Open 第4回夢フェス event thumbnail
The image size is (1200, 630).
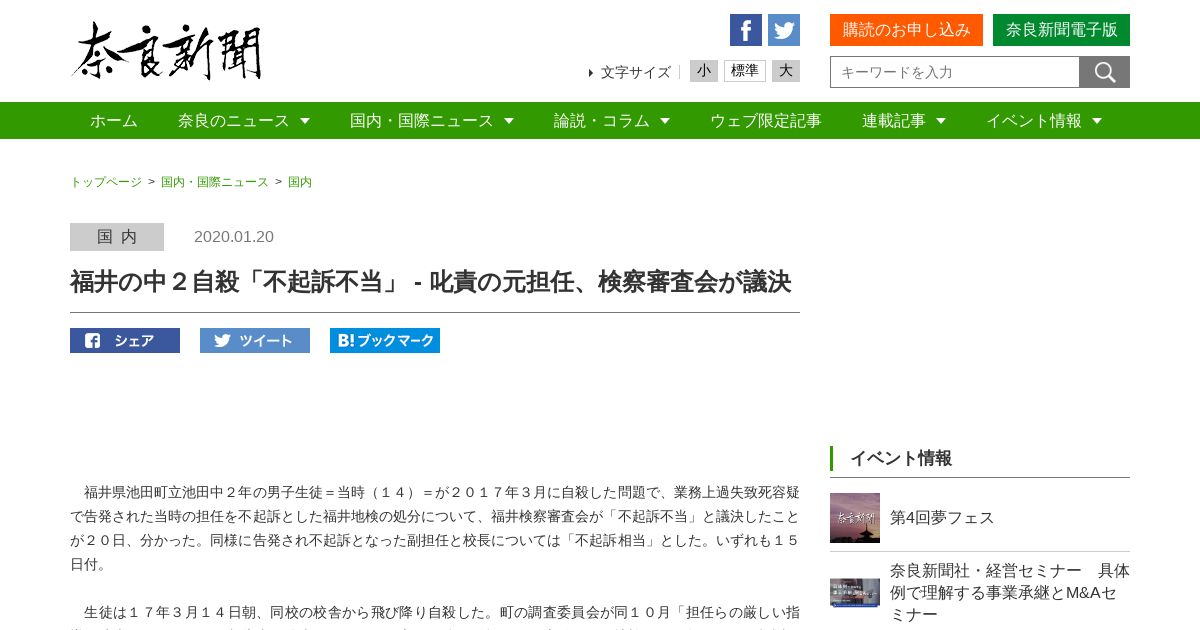(x=855, y=518)
